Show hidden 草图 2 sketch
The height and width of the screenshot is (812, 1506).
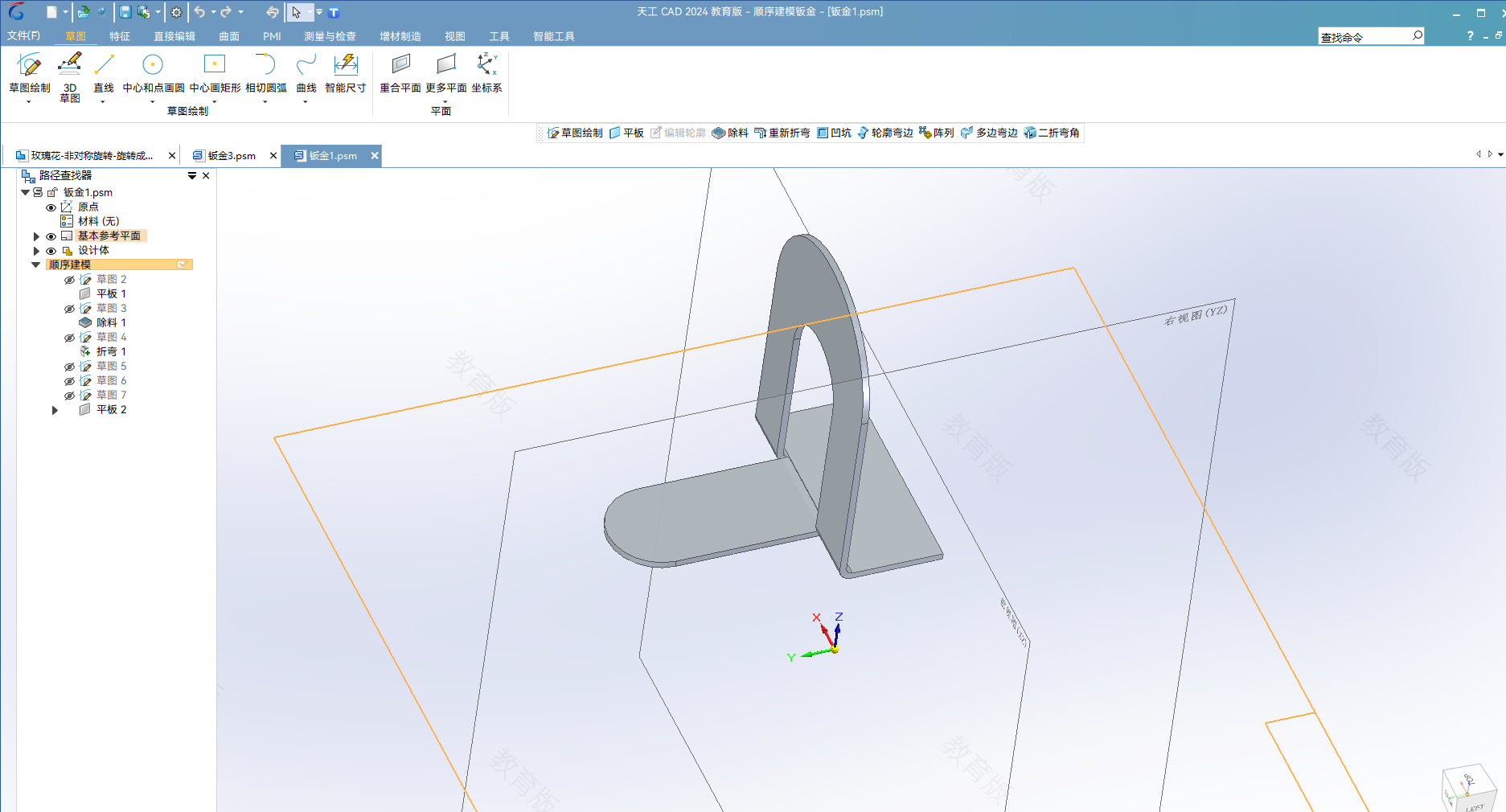pos(69,280)
